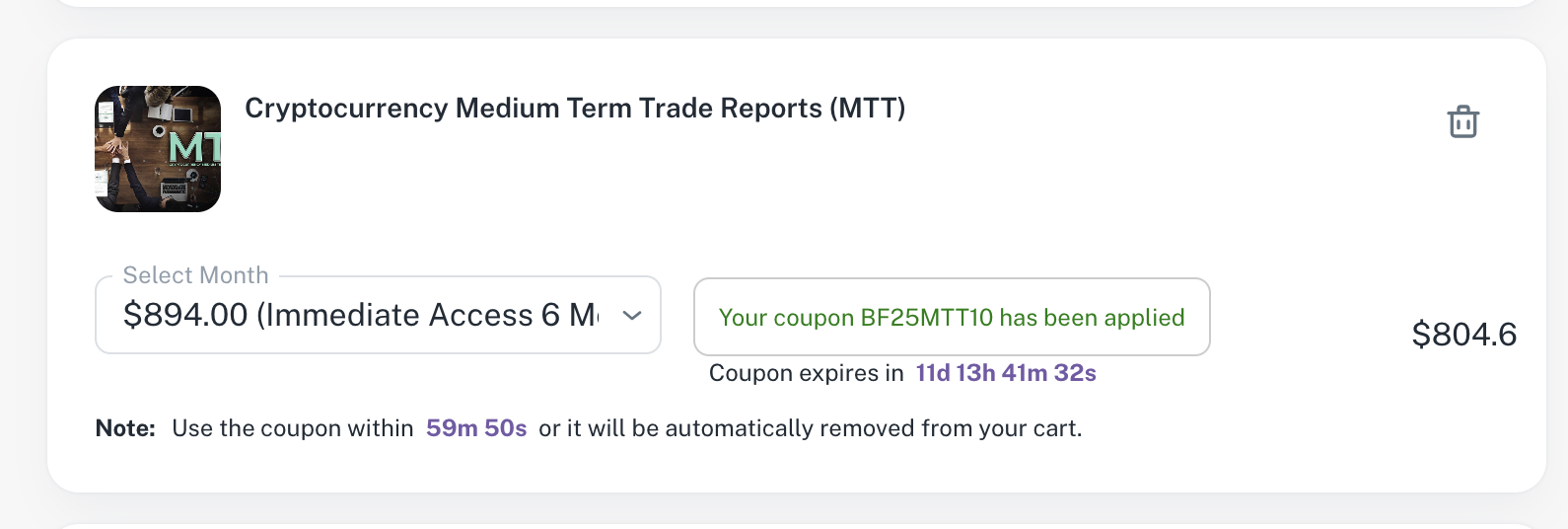Click the coupon expiry countdown 11d 13h
1568x529 pixels.
(1006, 373)
